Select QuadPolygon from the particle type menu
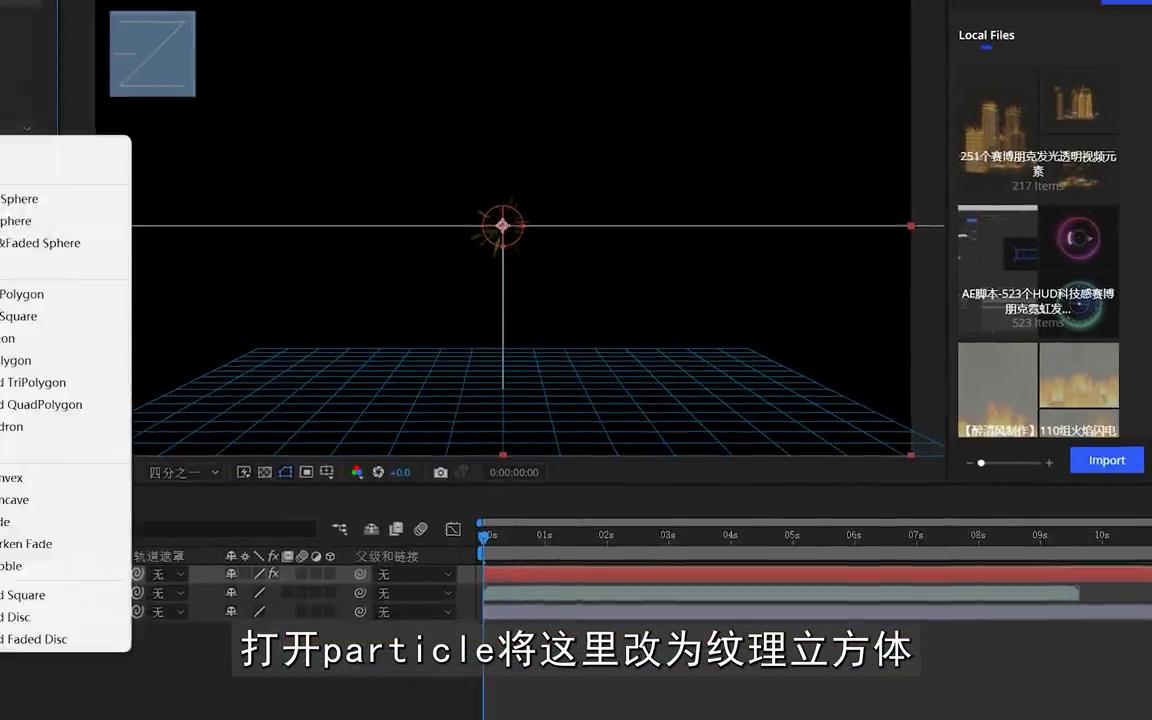The width and height of the screenshot is (1152, 720). (x=42, y=404)
